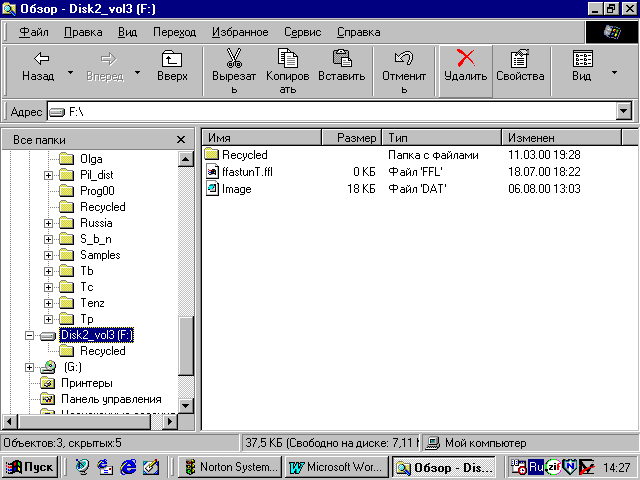Close the Все папки folder pane
The height and width of the screenshot is (480, 640).
tap(181, 140)
